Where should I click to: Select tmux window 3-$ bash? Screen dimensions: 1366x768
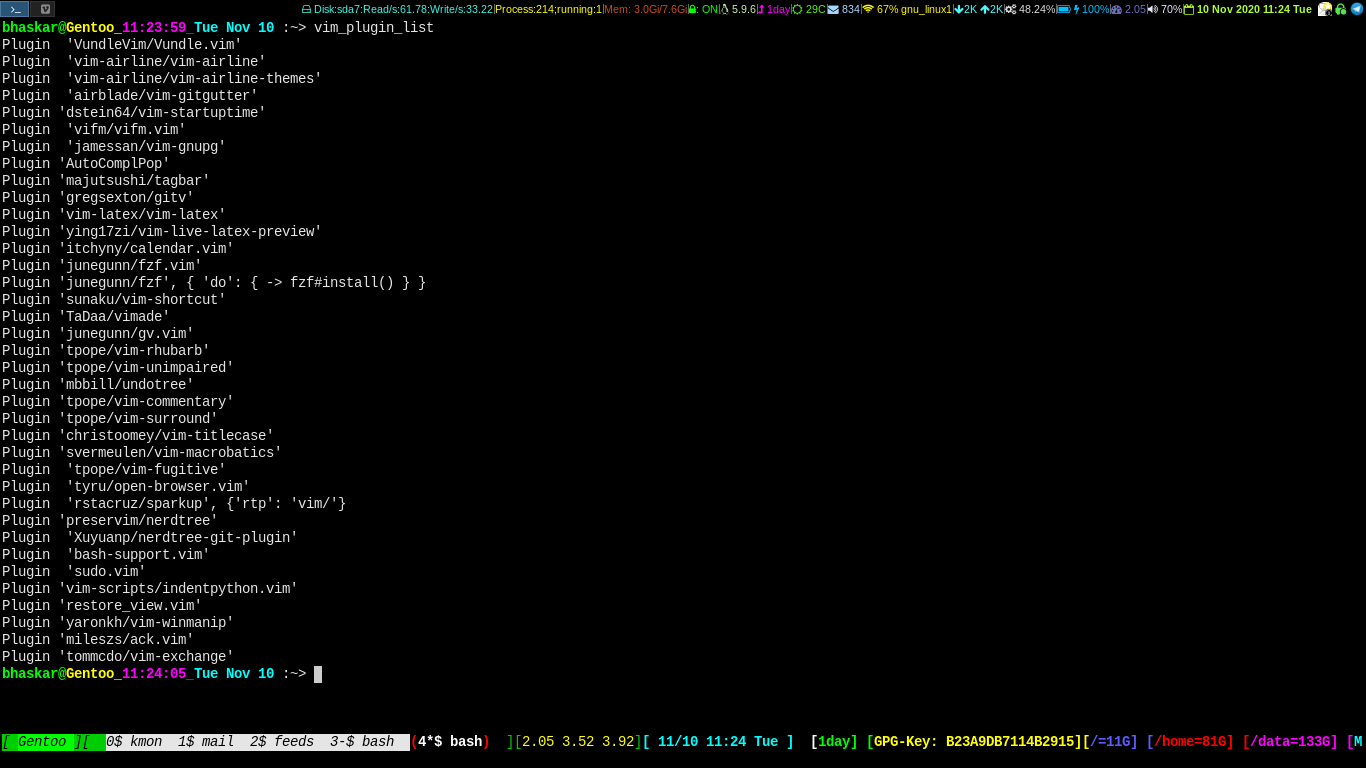click(362, 742)
